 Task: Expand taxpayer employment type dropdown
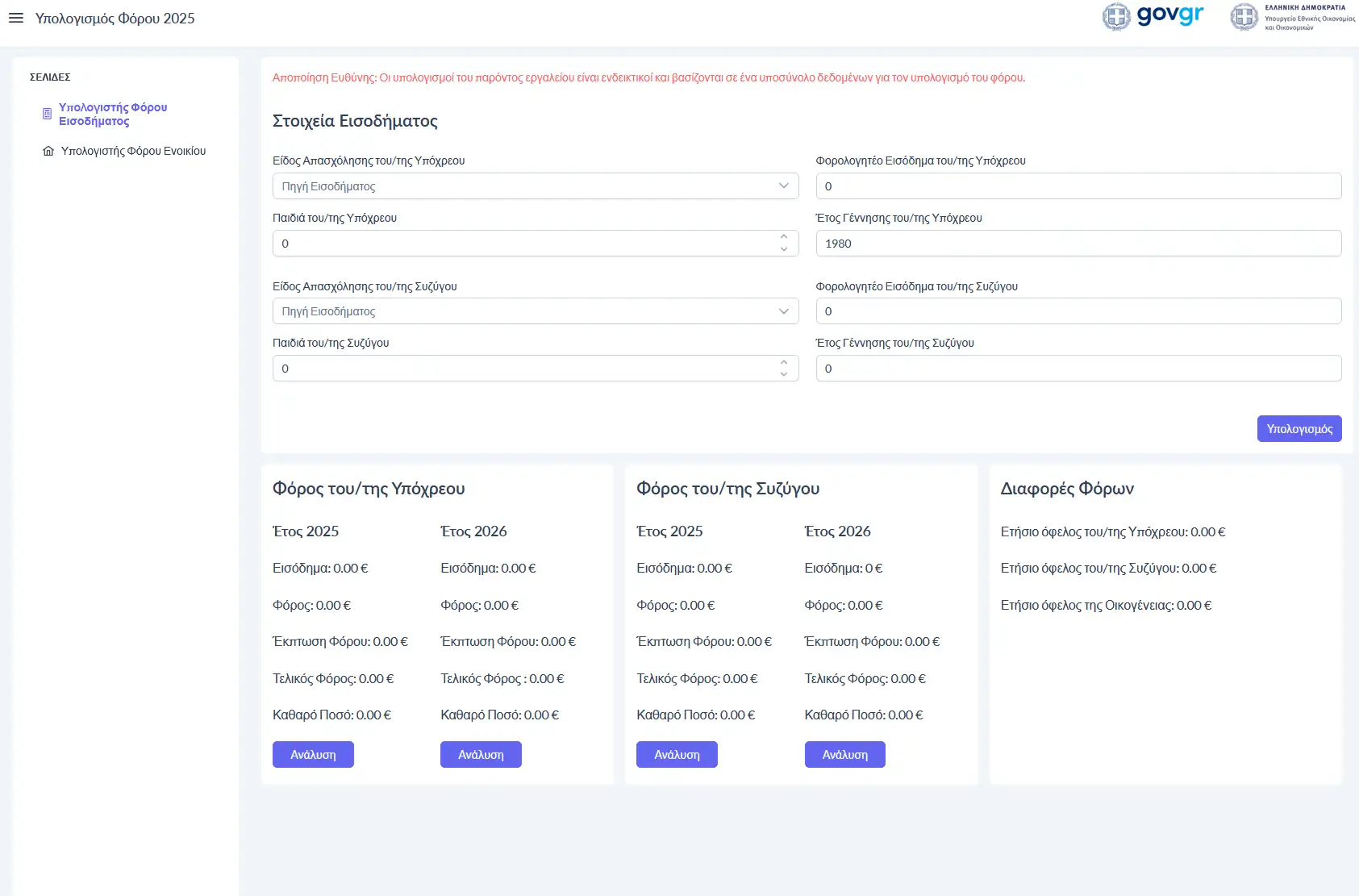coord(535,186)
